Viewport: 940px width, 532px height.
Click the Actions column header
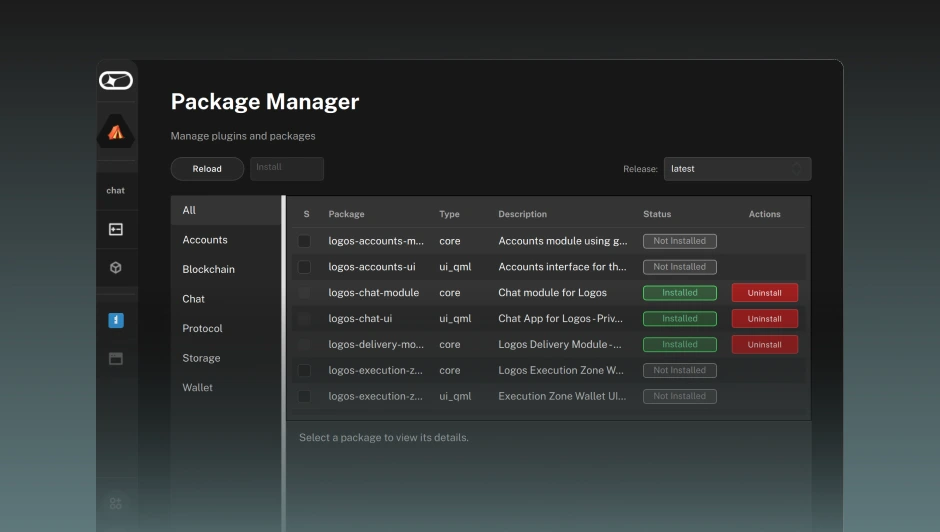tap(764, 214)
